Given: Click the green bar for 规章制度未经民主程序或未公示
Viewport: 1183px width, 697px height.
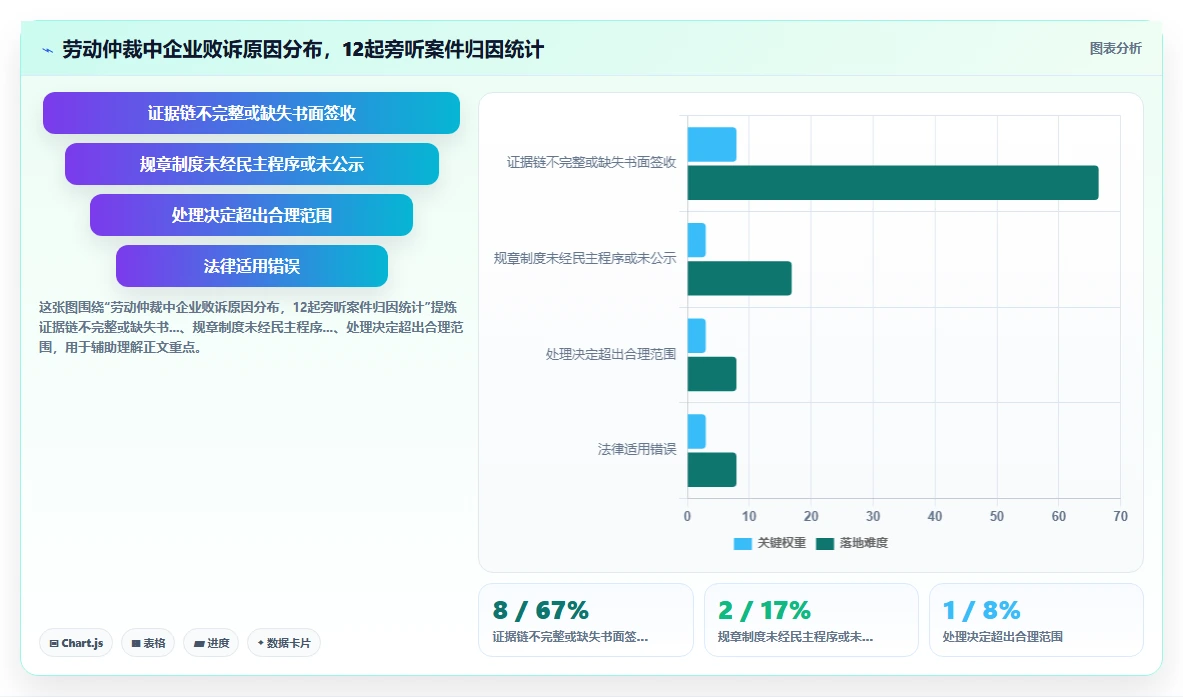Looking at the screenshot, I should 739,278.
